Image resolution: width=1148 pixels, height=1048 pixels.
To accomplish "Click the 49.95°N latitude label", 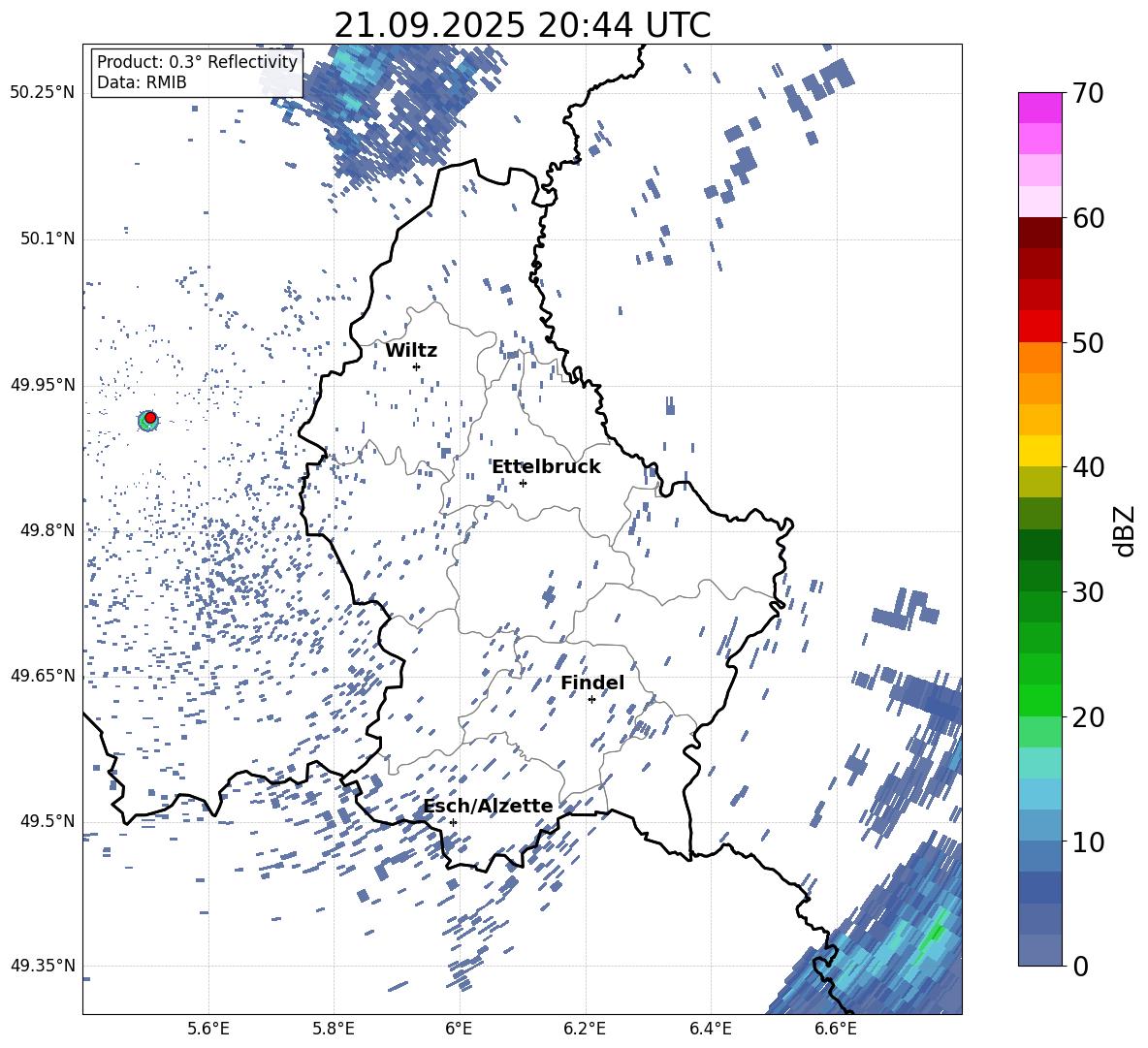I will pos(43,385).
